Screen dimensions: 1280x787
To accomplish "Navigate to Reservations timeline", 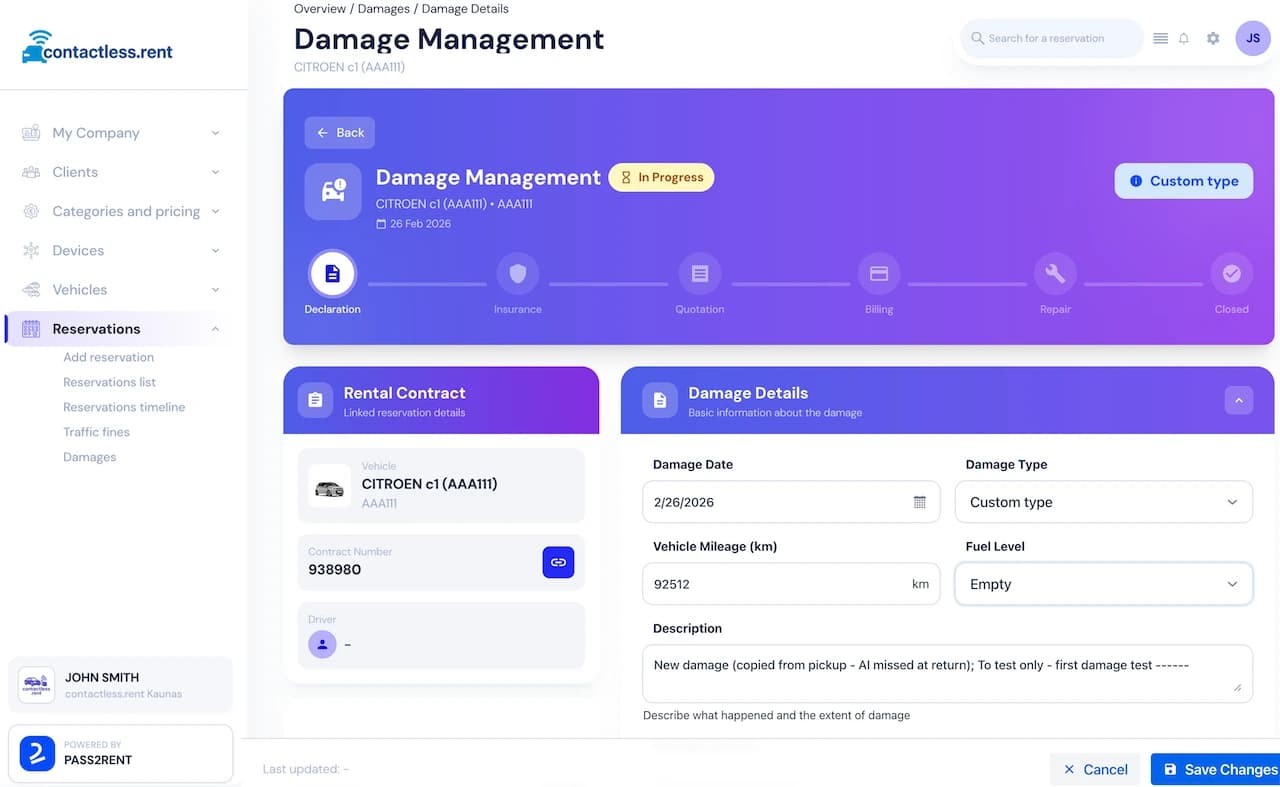I will (x=124, y=407).
